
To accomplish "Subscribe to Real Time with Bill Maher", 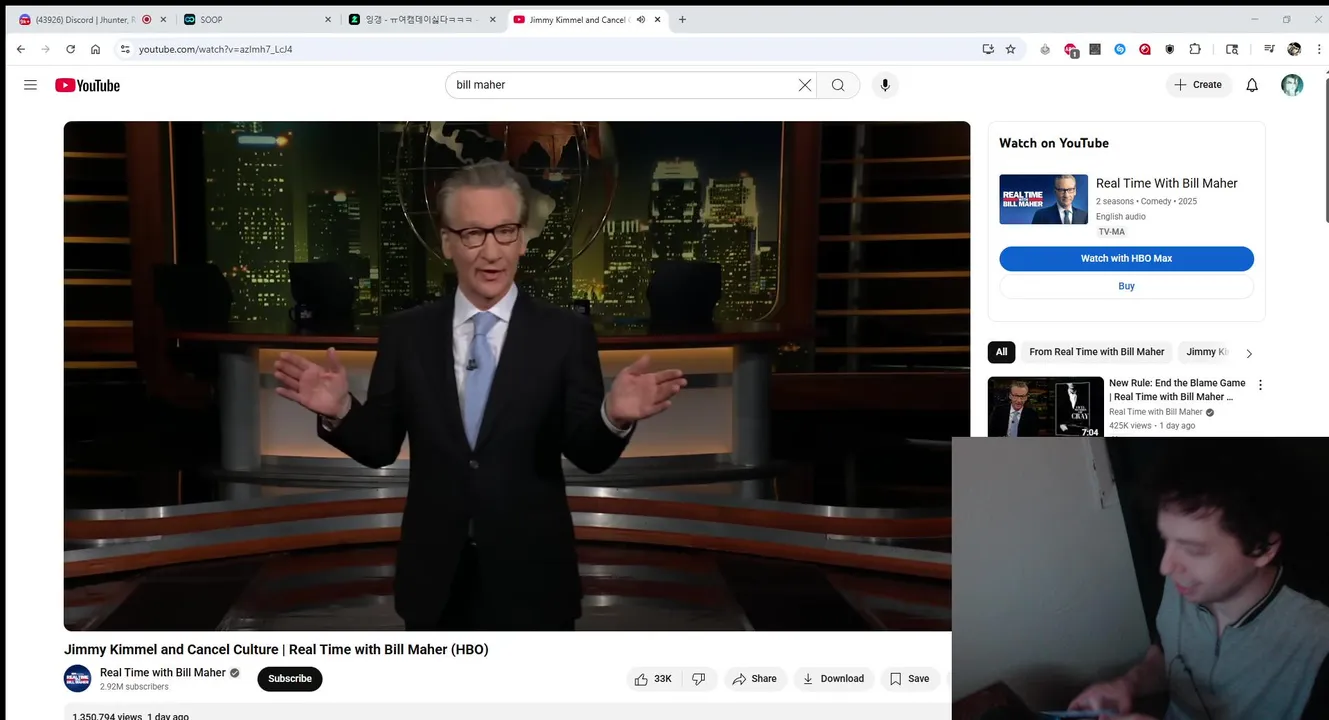I will 290,679.
